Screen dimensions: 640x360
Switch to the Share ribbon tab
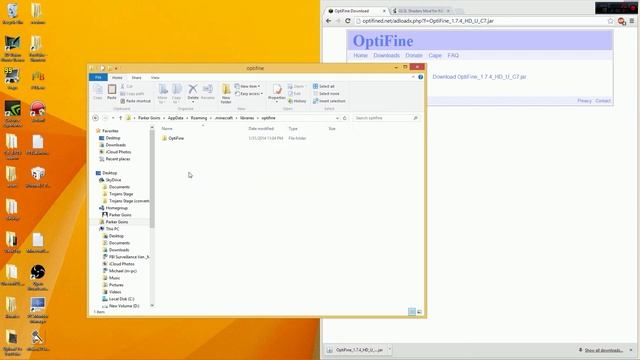tap(136, 78)
